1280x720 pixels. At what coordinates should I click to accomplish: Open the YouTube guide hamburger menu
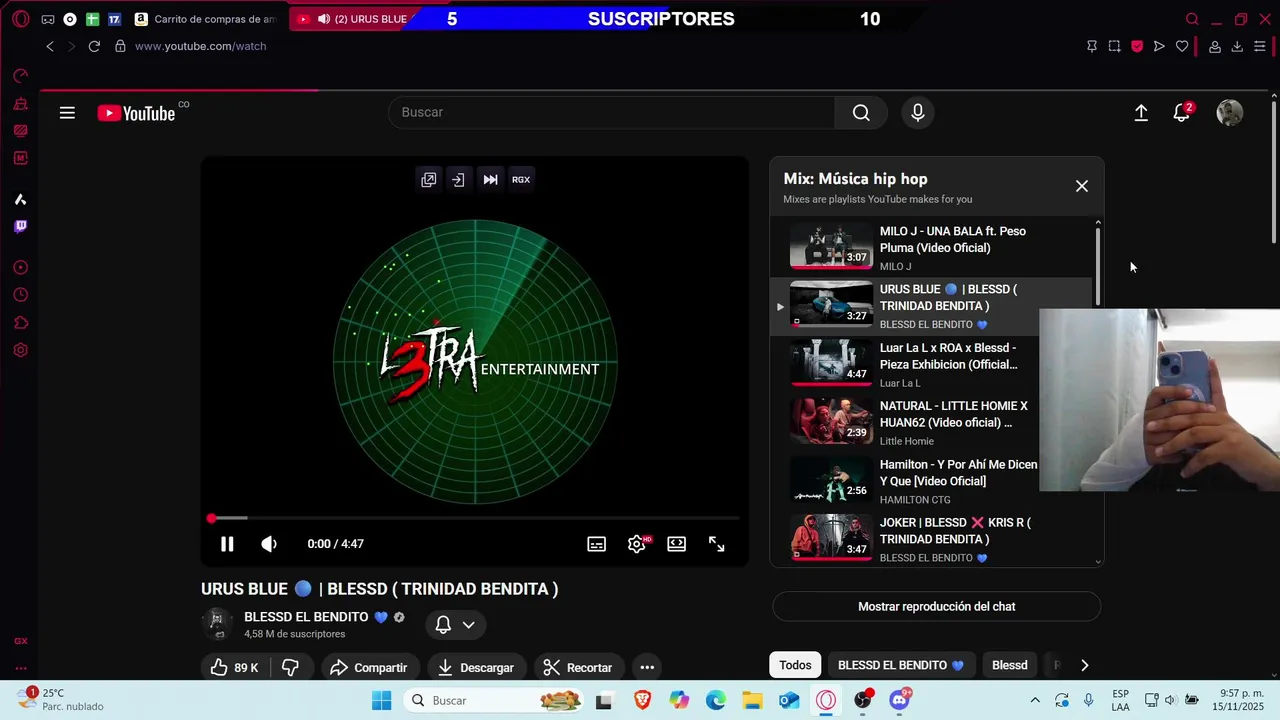(x=67, y=113)
